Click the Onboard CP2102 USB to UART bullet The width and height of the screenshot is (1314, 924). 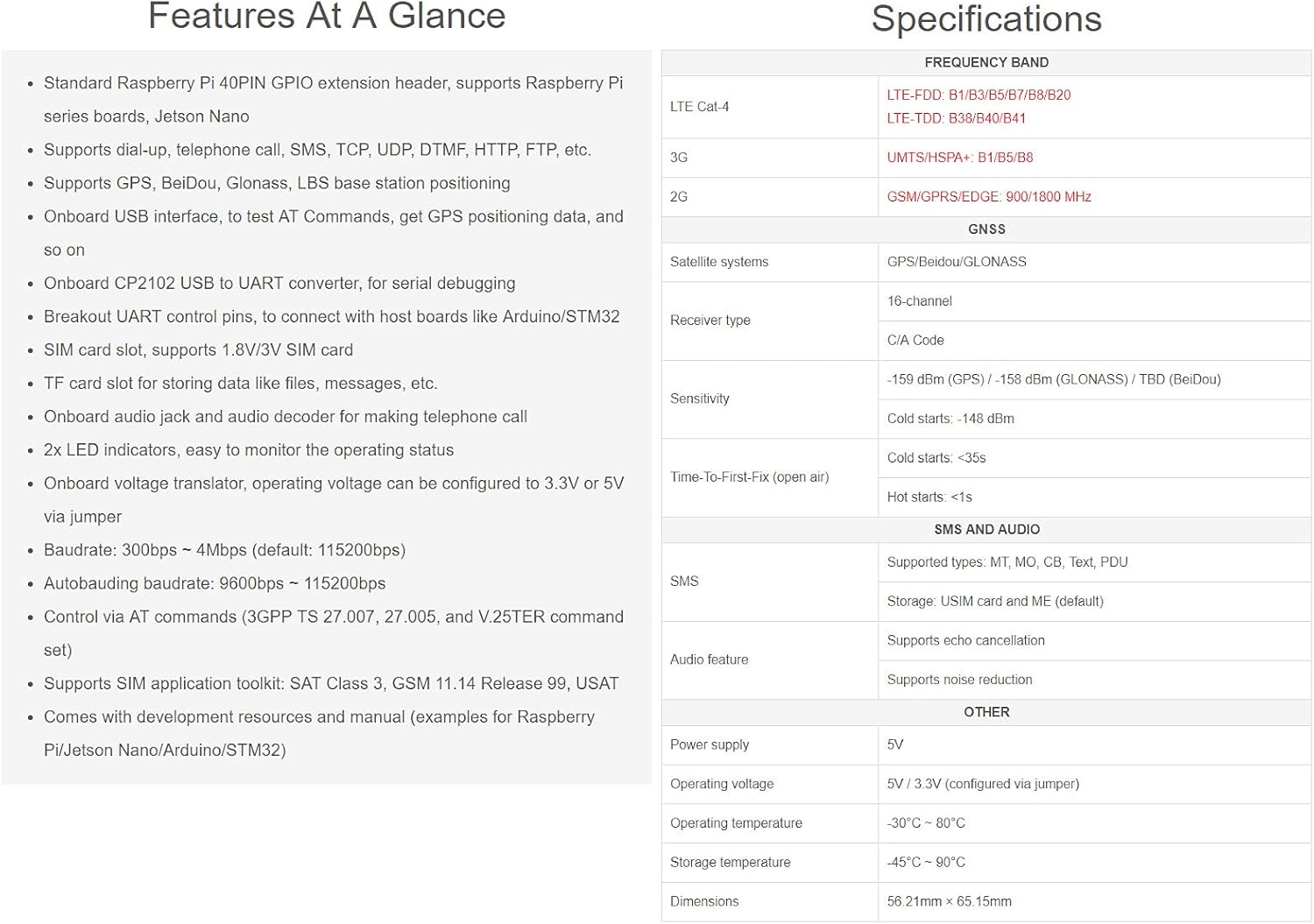(279, 284)
